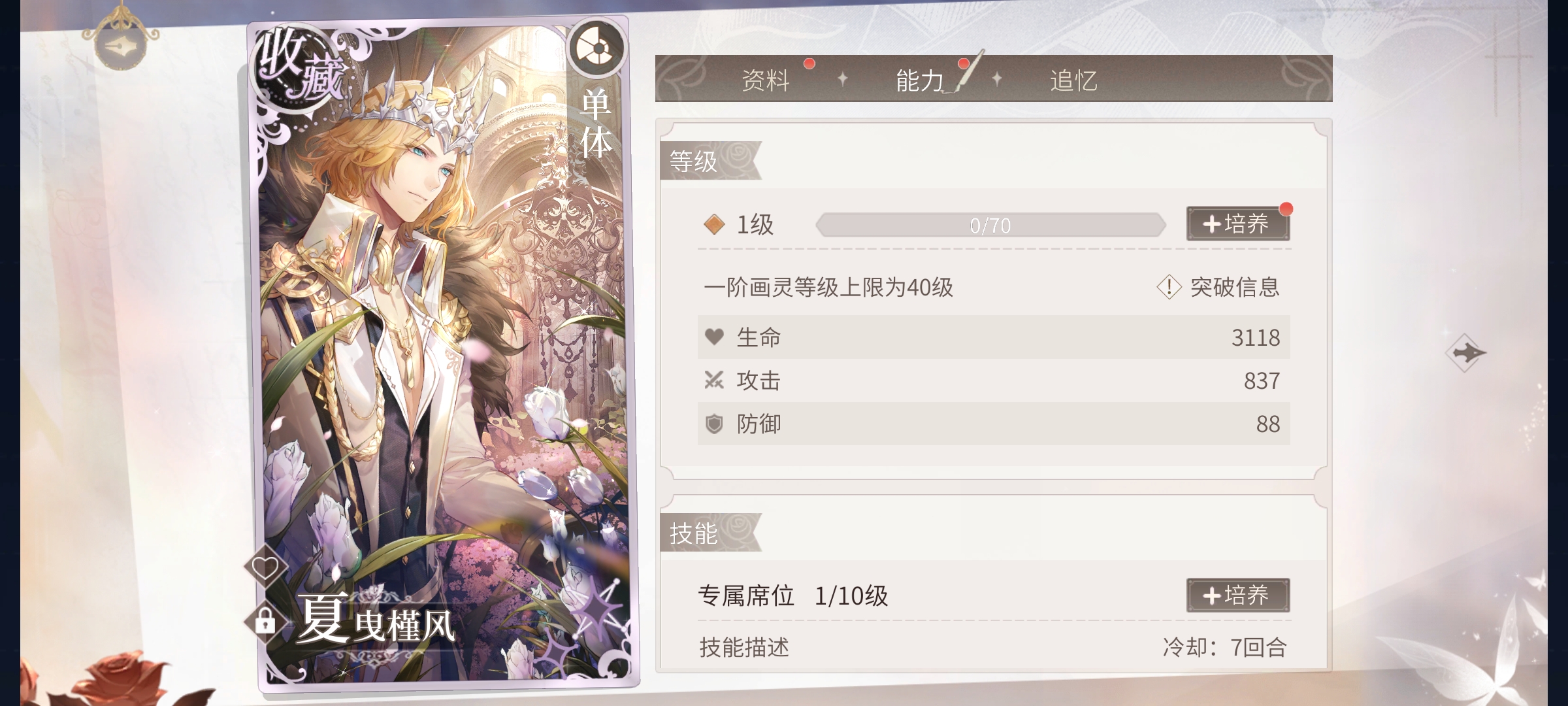Open the 追忆 tab
This screenshot has width=1568, height=706.
point(1073,80)
